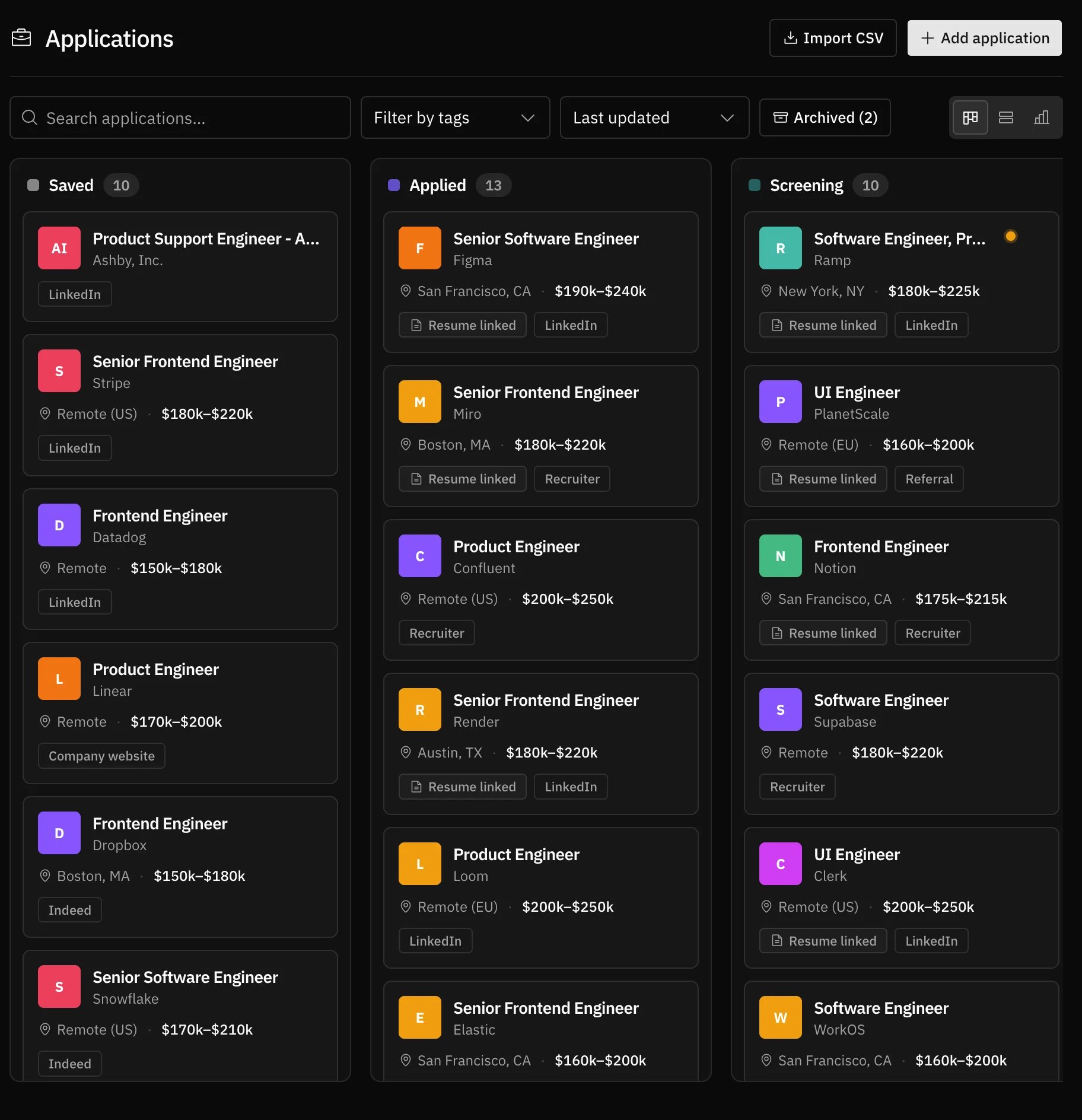1082x1120 pixels.
Task: Click the Stripe S avatar
Action: [59, 371]
